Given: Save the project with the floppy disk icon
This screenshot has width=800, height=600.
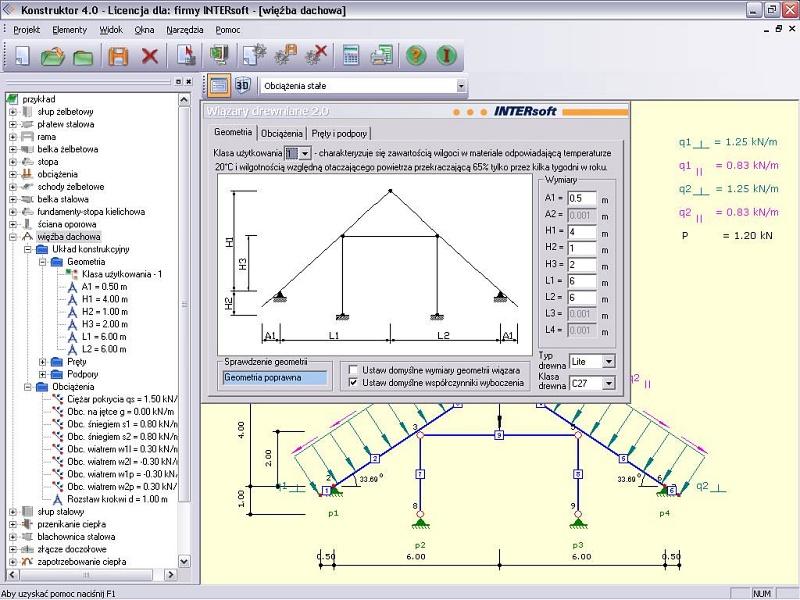Looking at the screenshot, I should (x=118, y=56).
